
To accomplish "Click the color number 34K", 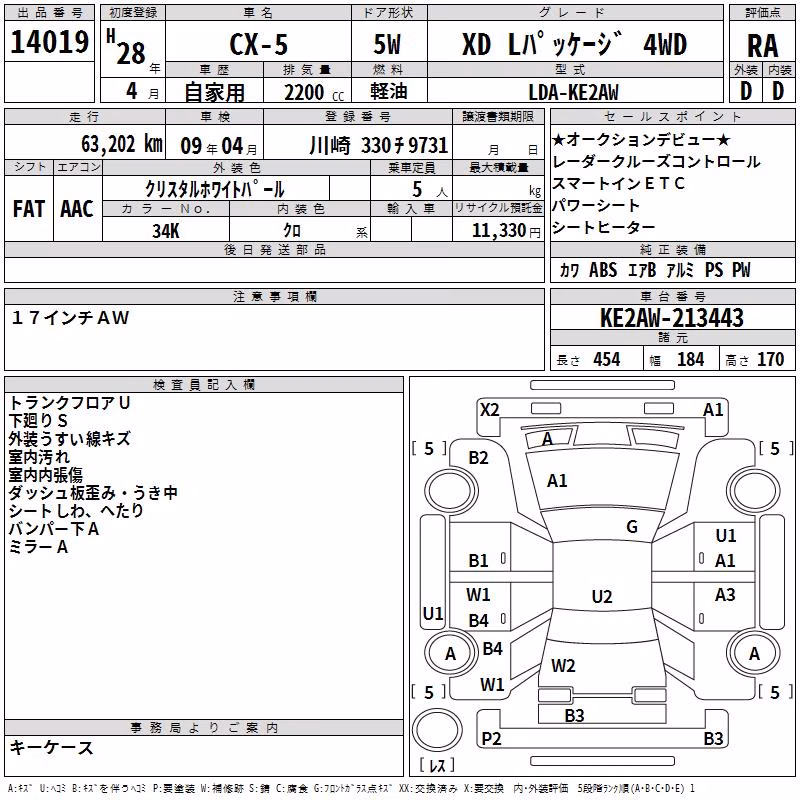I will (166, 231).
